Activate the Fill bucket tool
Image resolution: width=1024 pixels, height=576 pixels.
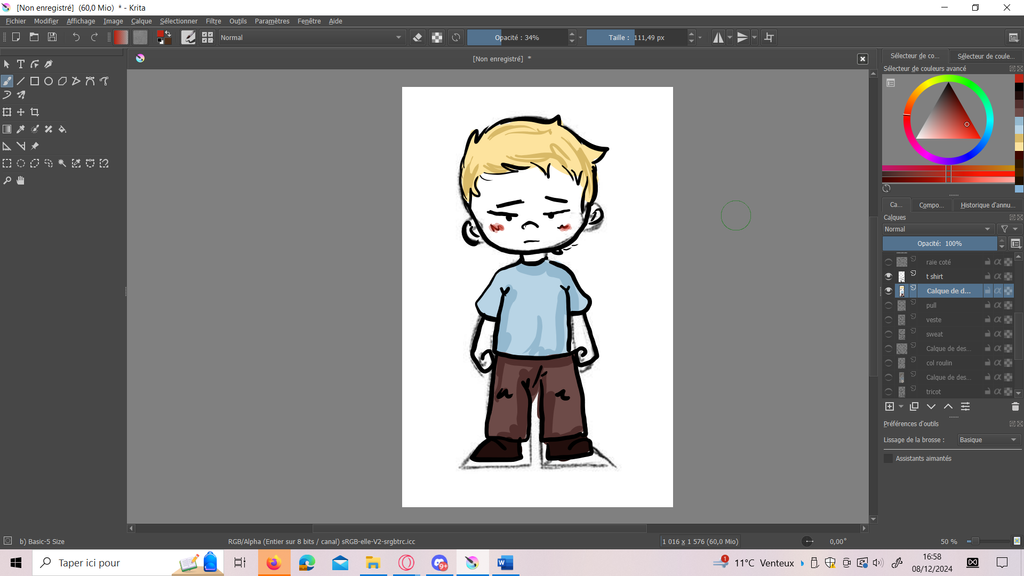tap(62, 129)
